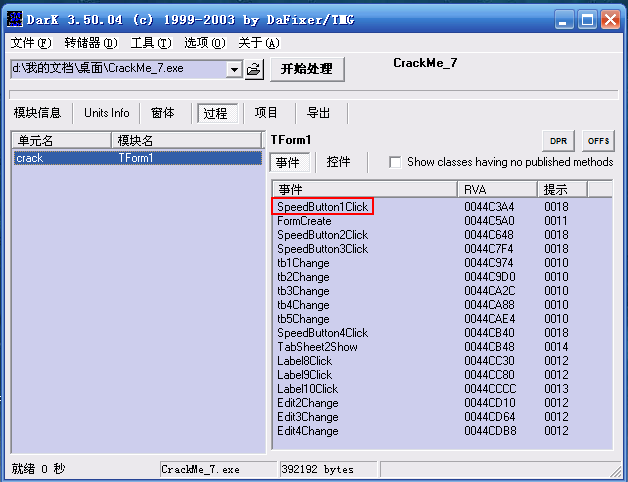Select the SpeedButton3Click event
Viewport: 628px width, 482px height.
pyautogui.click(x=322, y=249)
